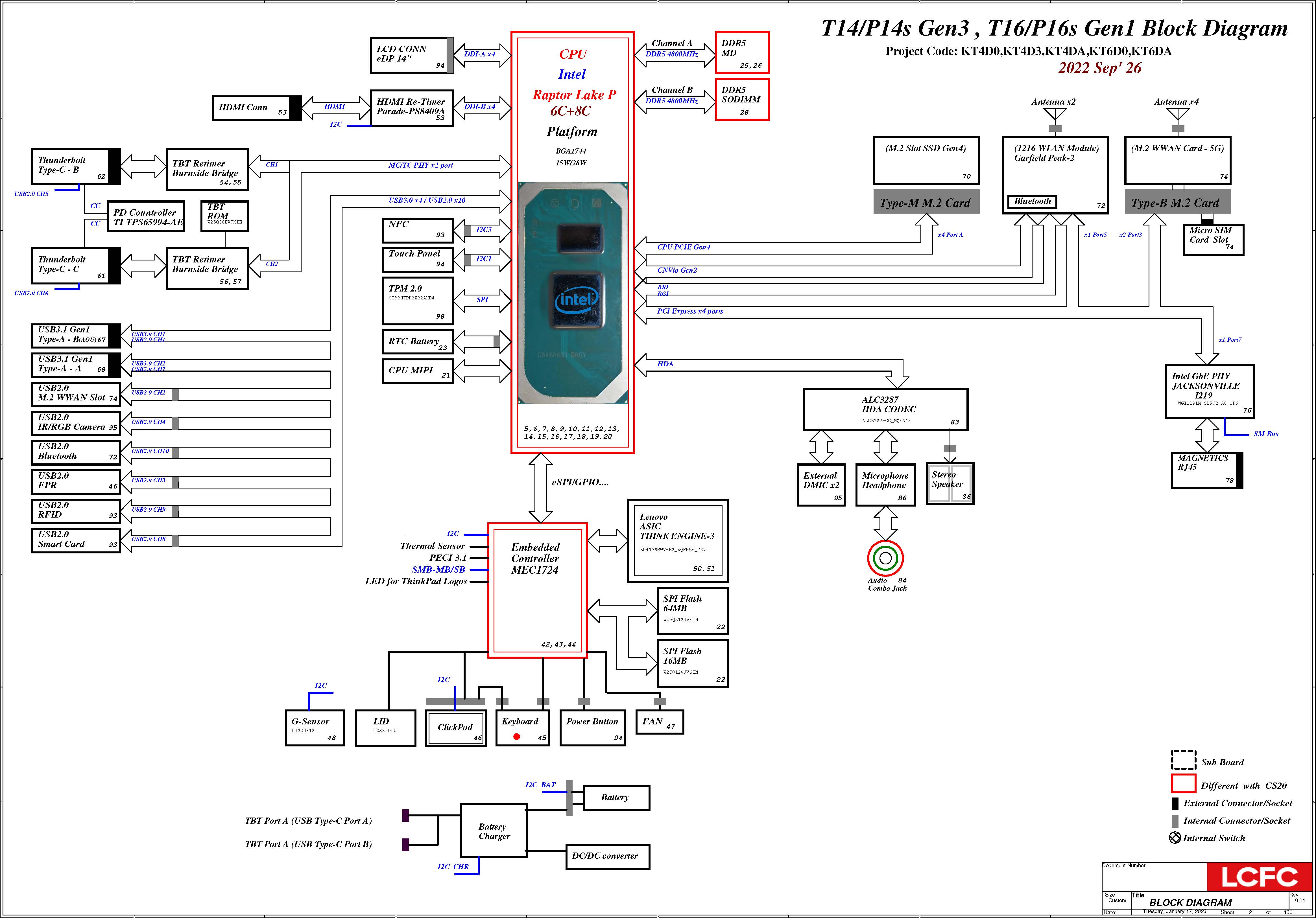Select the MAGNETICS RJ45 block
The height and width of the screenshot is (918, 1316).
(1207, 470)
